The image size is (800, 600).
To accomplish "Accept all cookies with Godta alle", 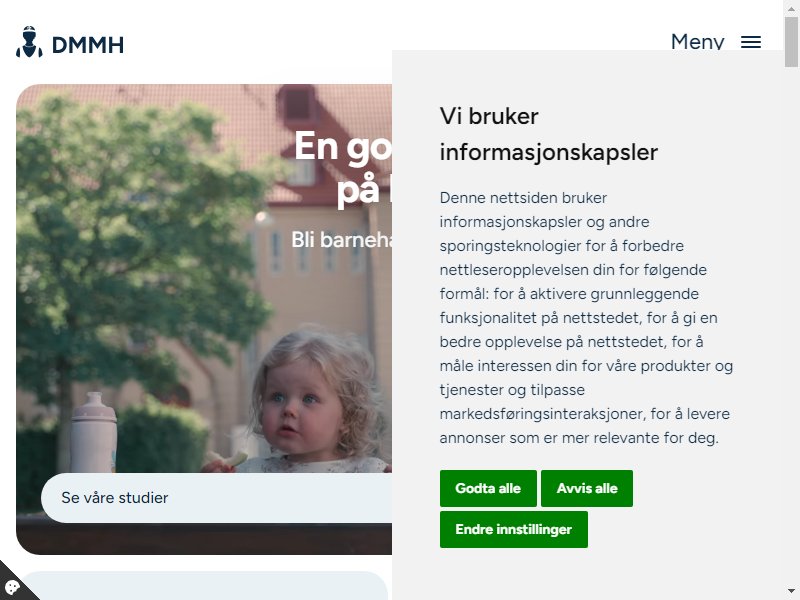I will [x=488, y=488].
